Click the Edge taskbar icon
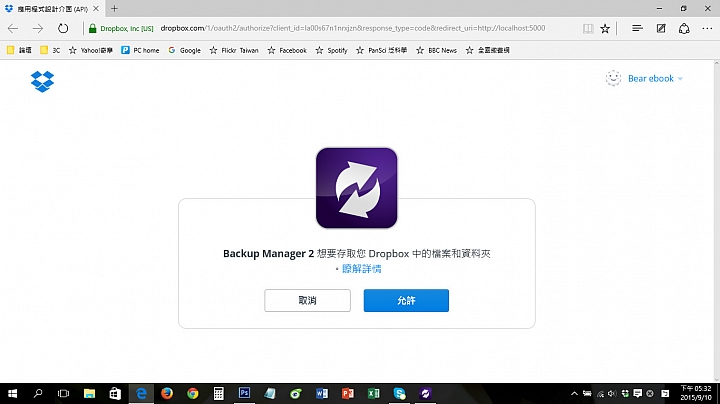 click(x=141, y=393)
